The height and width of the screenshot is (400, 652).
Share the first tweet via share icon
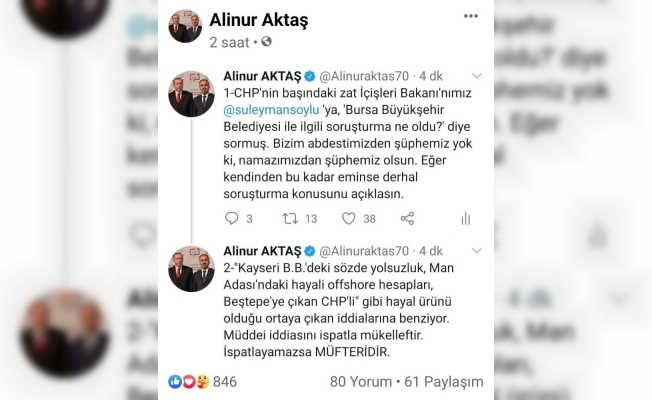pos(407,218)
